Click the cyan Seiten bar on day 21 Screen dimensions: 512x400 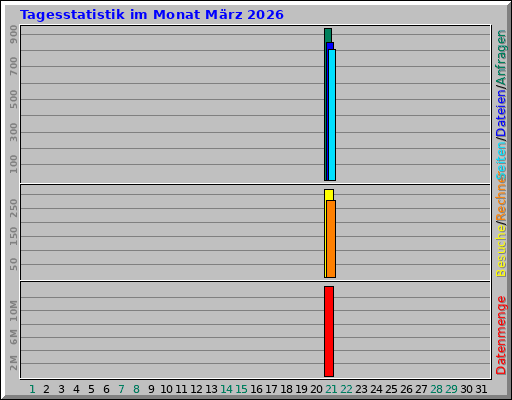tap(332, 115)
